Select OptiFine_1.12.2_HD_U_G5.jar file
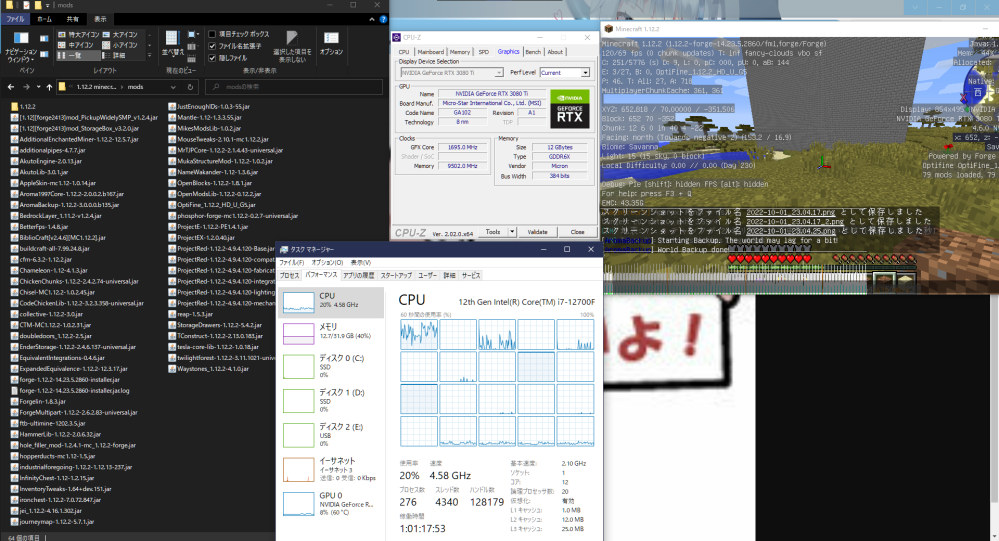Image resolution: width=999 pixels, height=541 pixels. coord(212,205)
